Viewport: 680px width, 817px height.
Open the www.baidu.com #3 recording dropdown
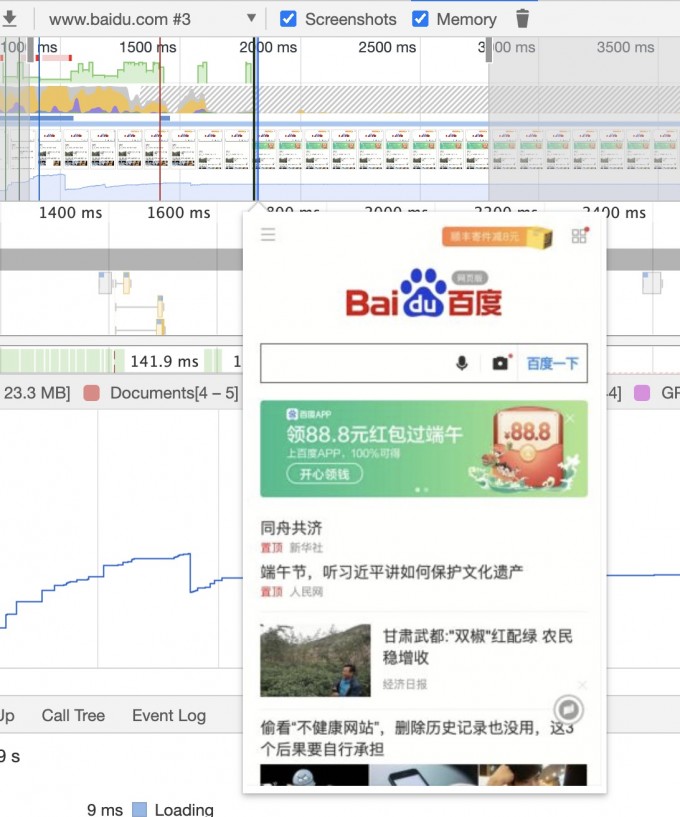tap(152, 19)
